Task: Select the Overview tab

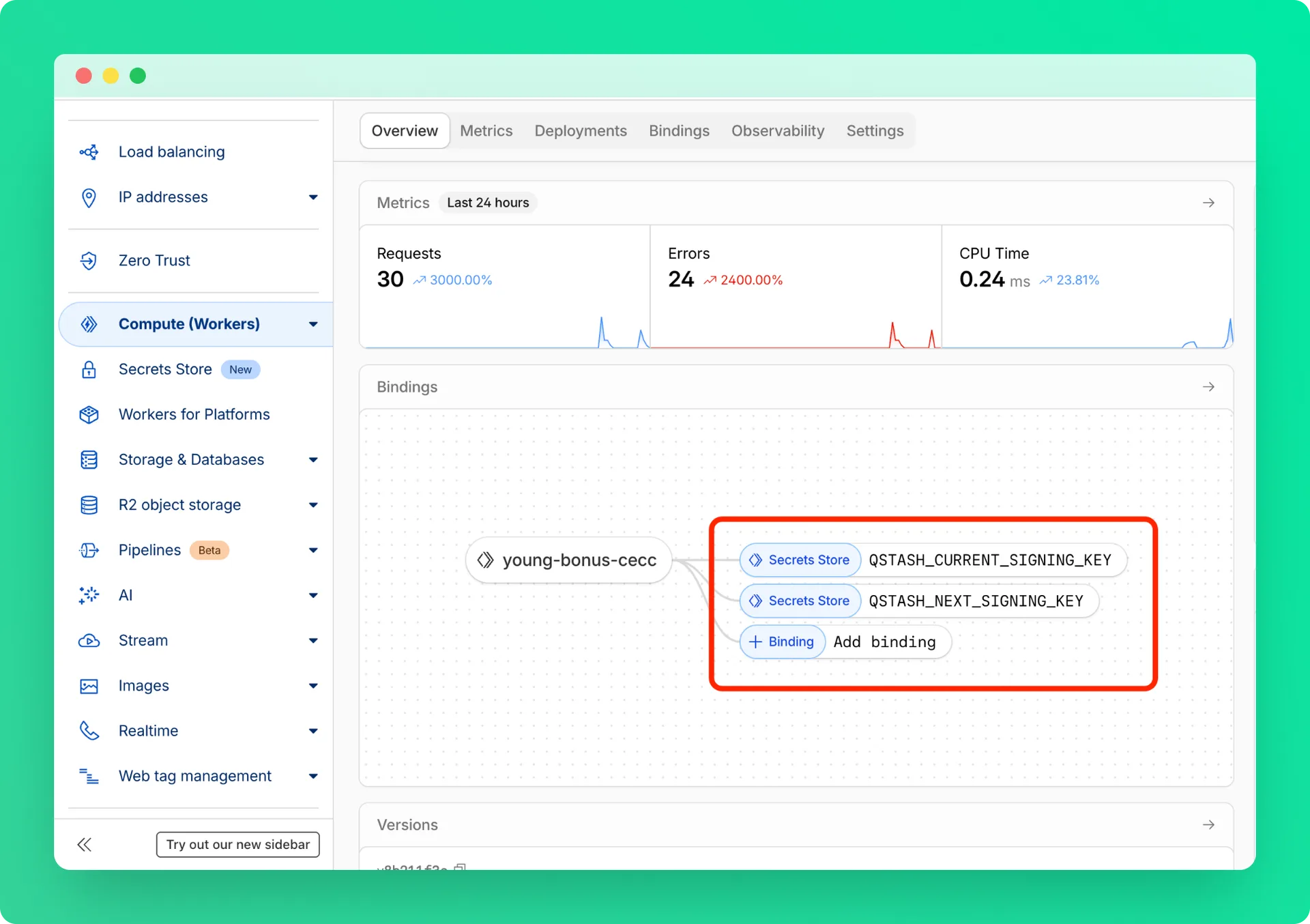Action: click(x=405, y=131)
